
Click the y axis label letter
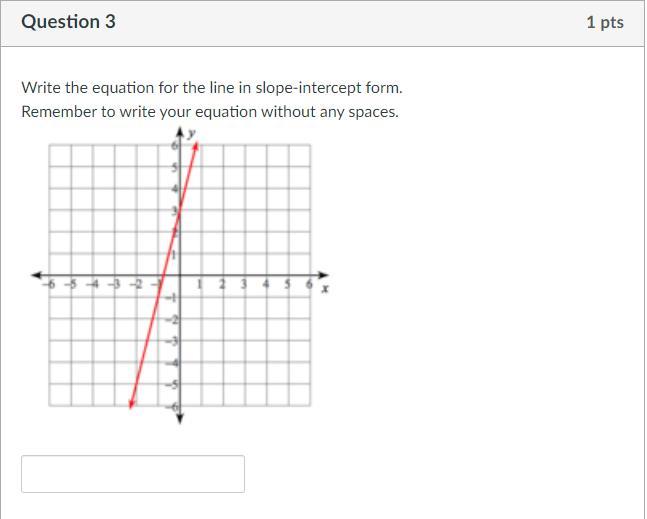point(191,134)
